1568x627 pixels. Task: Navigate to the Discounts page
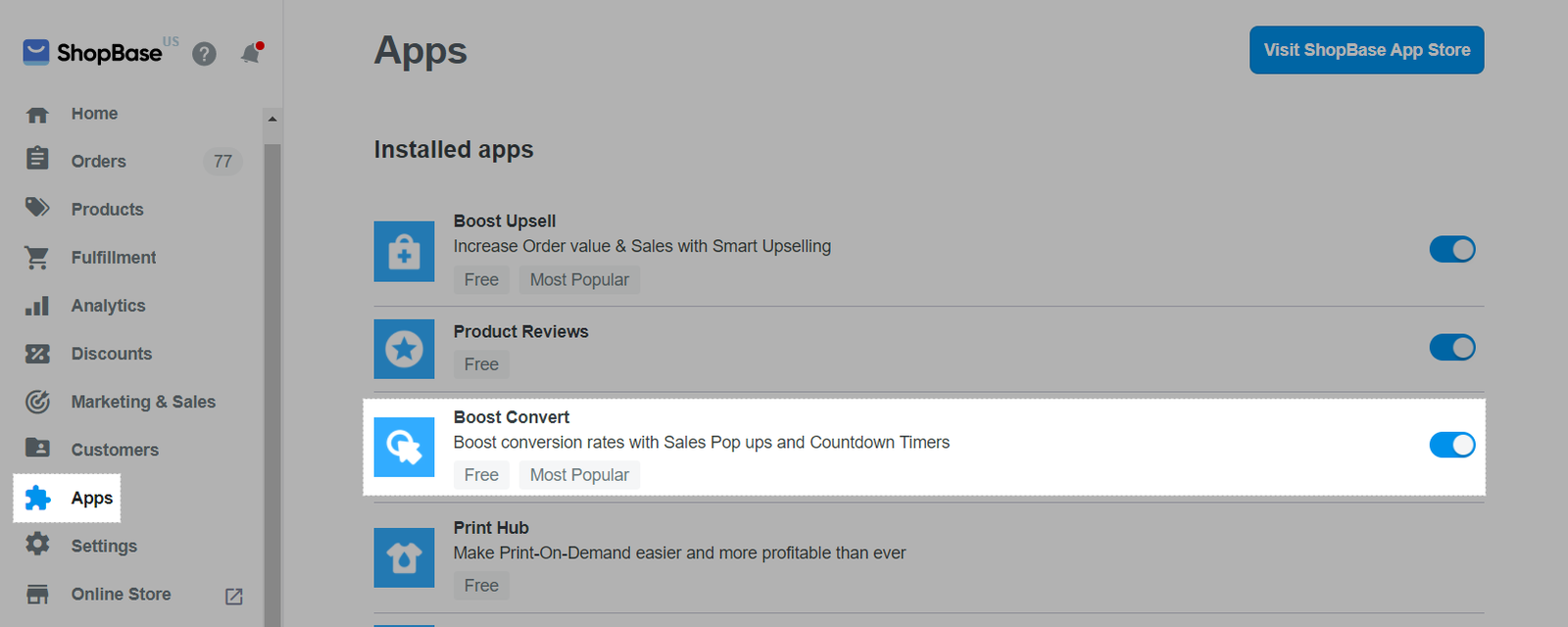coord(112,354)
